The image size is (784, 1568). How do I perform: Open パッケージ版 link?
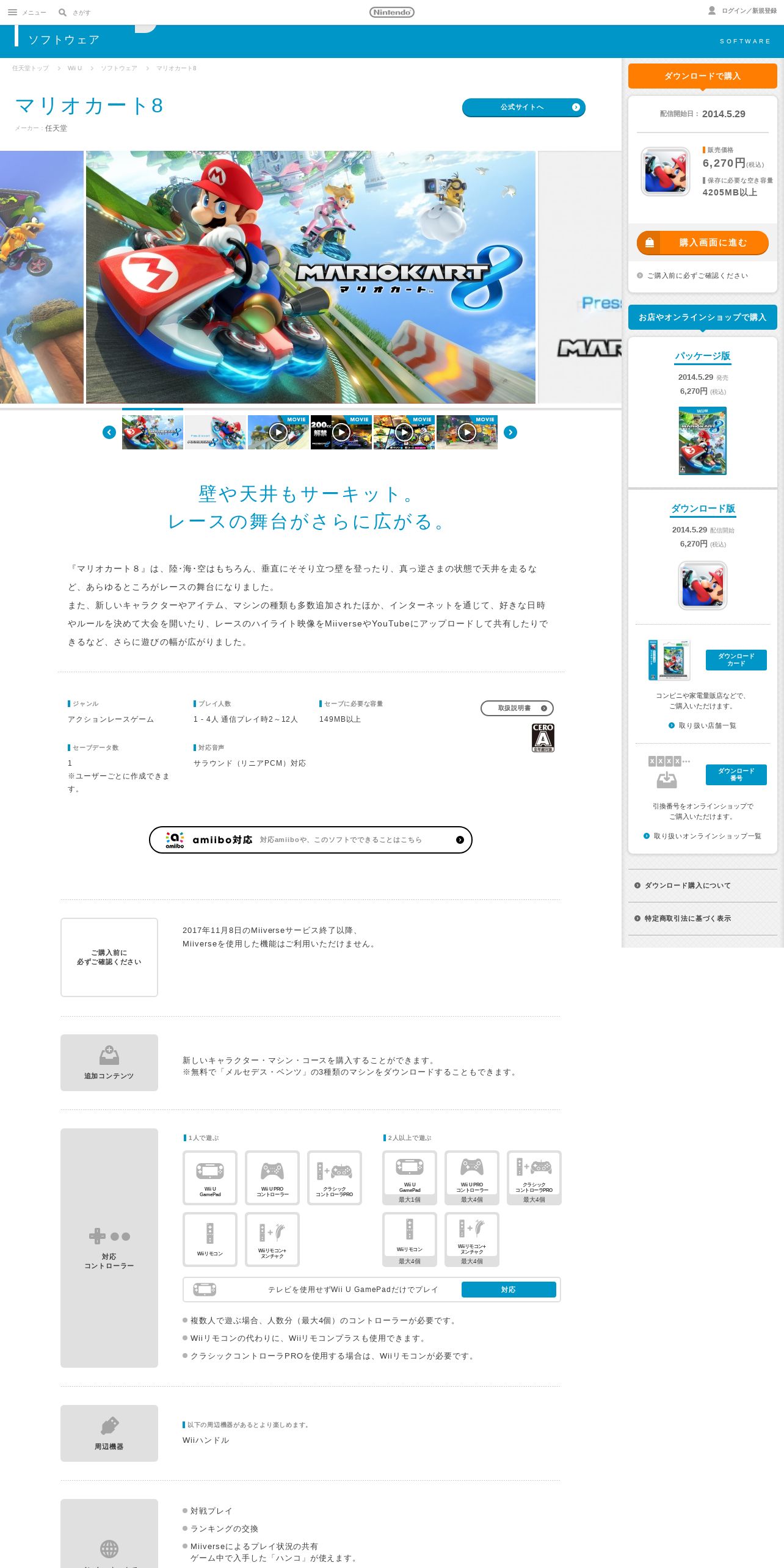703,356
